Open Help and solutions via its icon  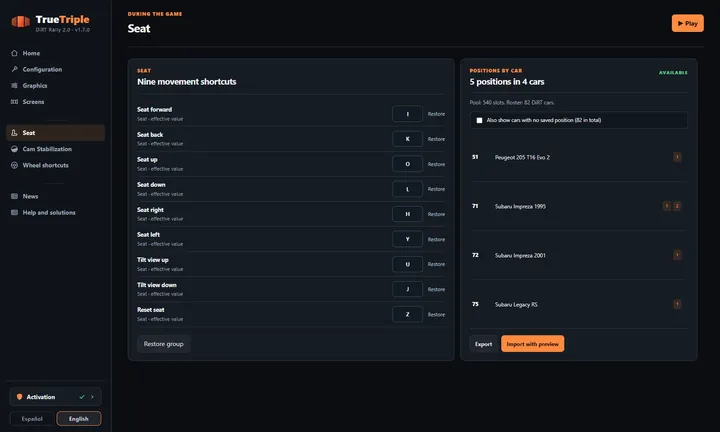[14, 213]
